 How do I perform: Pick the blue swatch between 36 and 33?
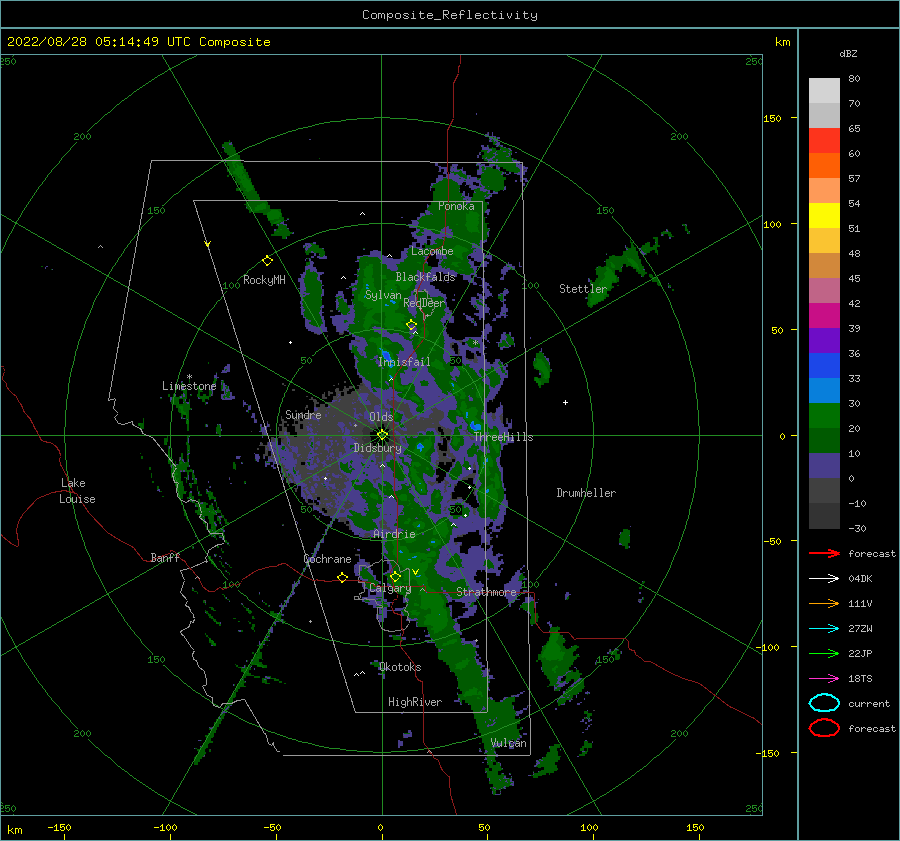coord(824,366)
